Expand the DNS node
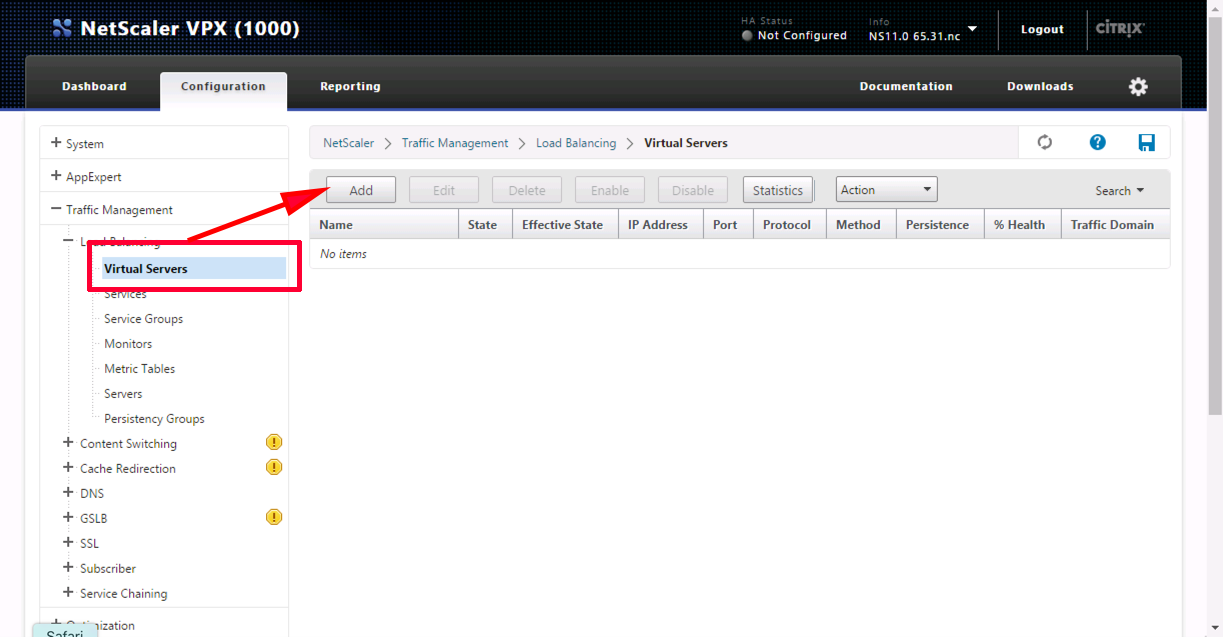Screen dimensions: 1223x637 [x=68, y=492]
